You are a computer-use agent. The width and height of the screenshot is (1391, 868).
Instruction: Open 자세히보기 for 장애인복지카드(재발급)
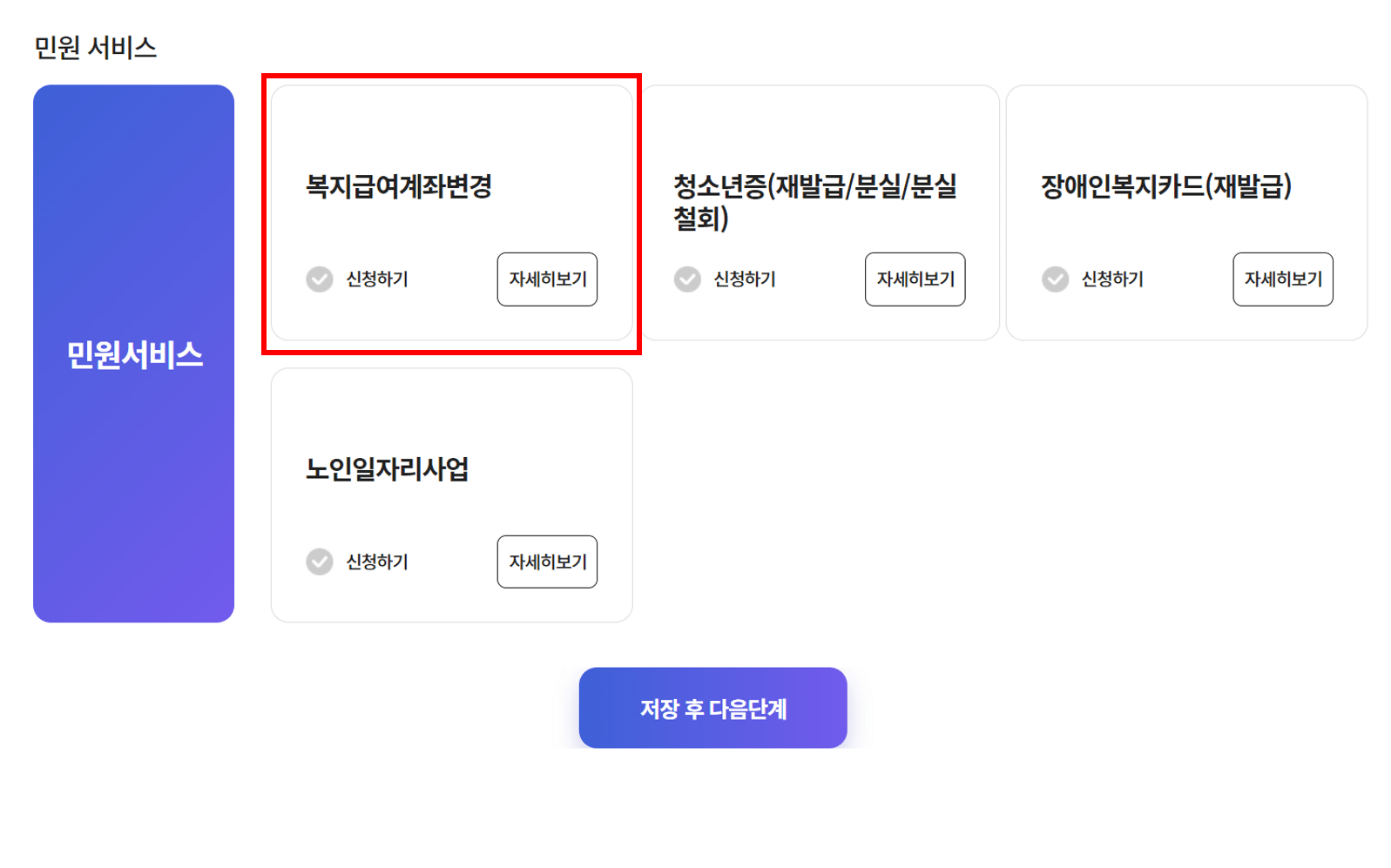tap(1282, 279)
